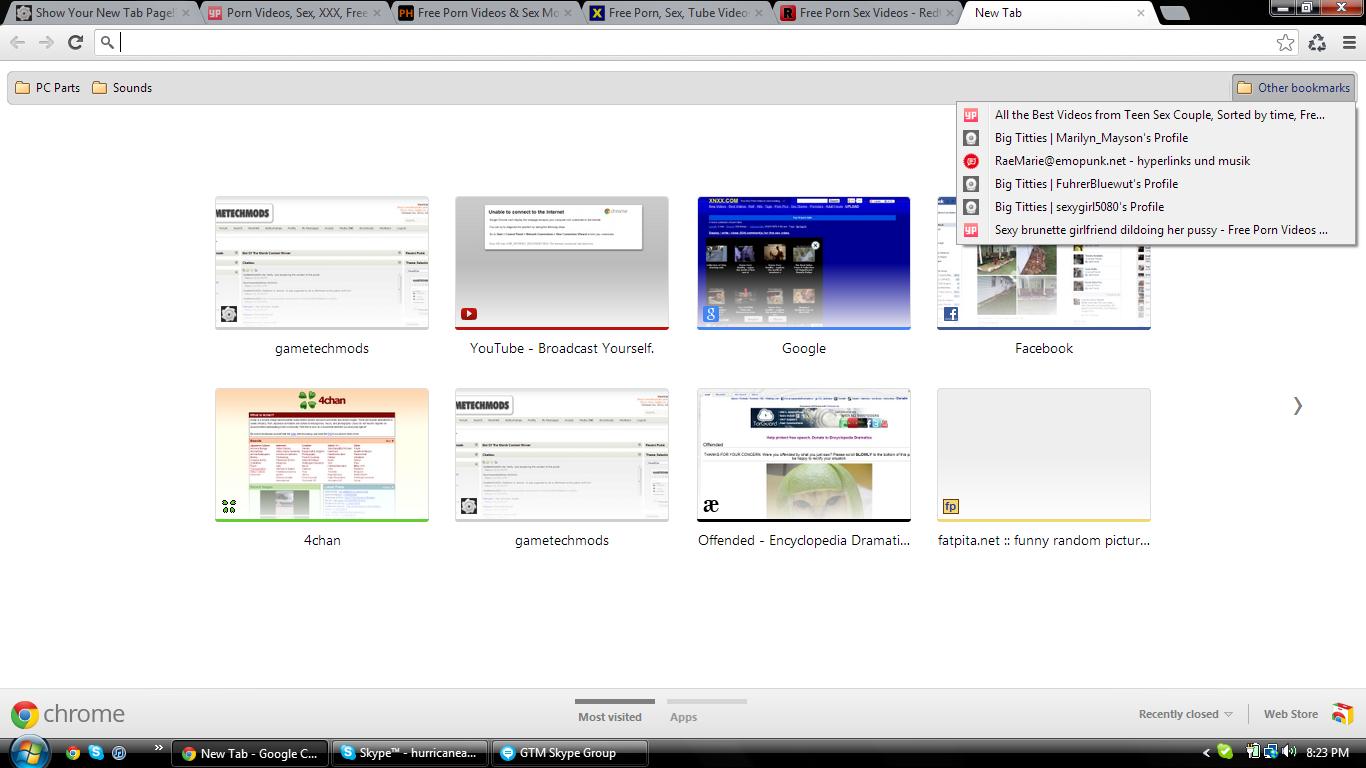The height and width of the screenshot is (768, 1366).
Task: Open FuhrerBluewut's Profile bookmark entry
Action: pyautogui.click(x=1156, y=184)
